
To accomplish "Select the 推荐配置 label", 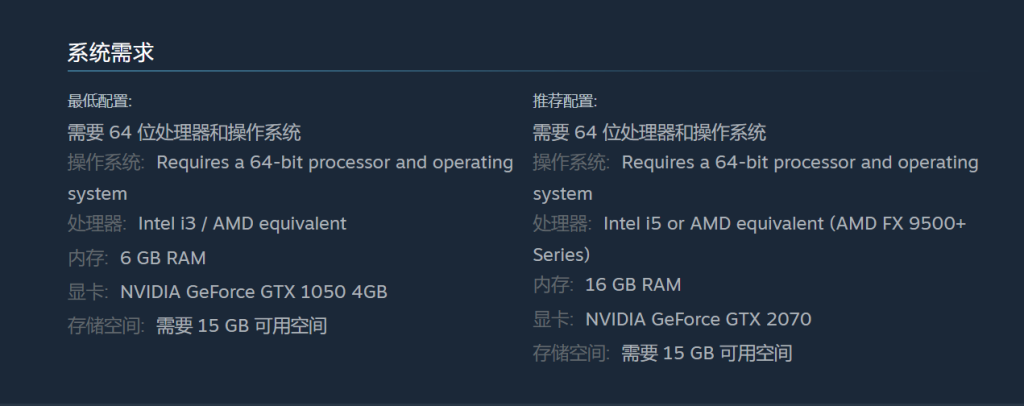I will coord(565,101).
